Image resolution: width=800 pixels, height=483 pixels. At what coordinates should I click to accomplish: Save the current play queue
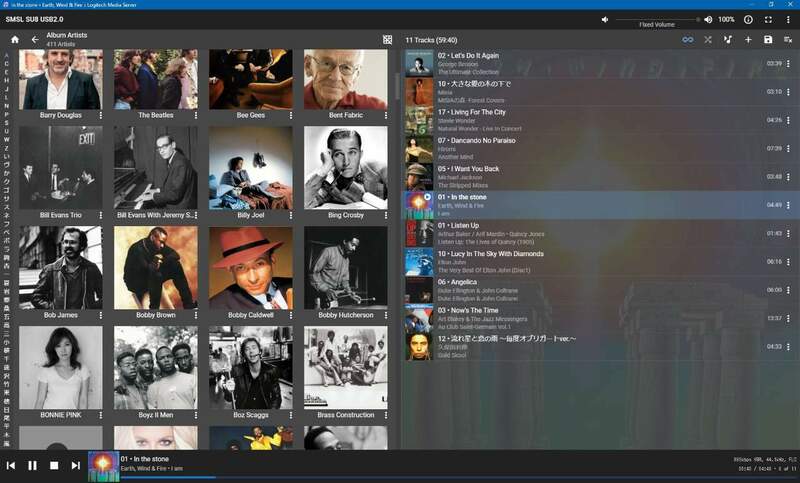(768, 40)
